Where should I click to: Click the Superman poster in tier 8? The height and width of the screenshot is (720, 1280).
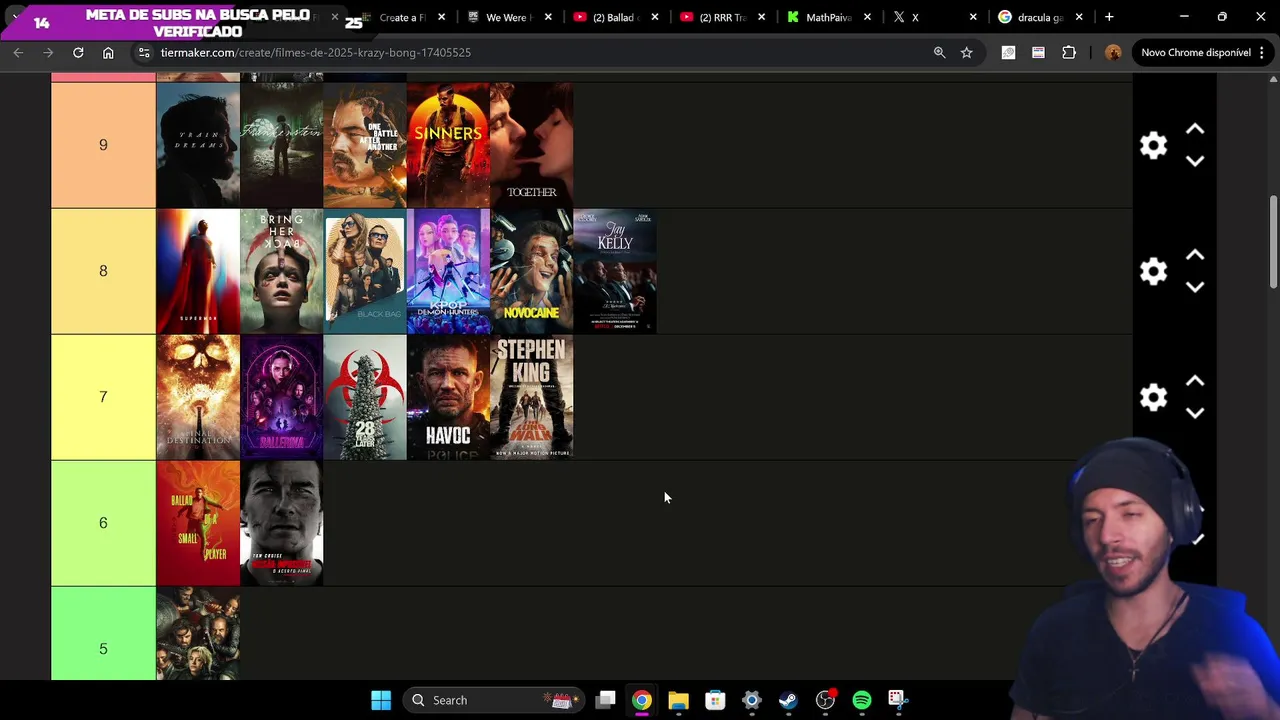[x=198, y=271]
